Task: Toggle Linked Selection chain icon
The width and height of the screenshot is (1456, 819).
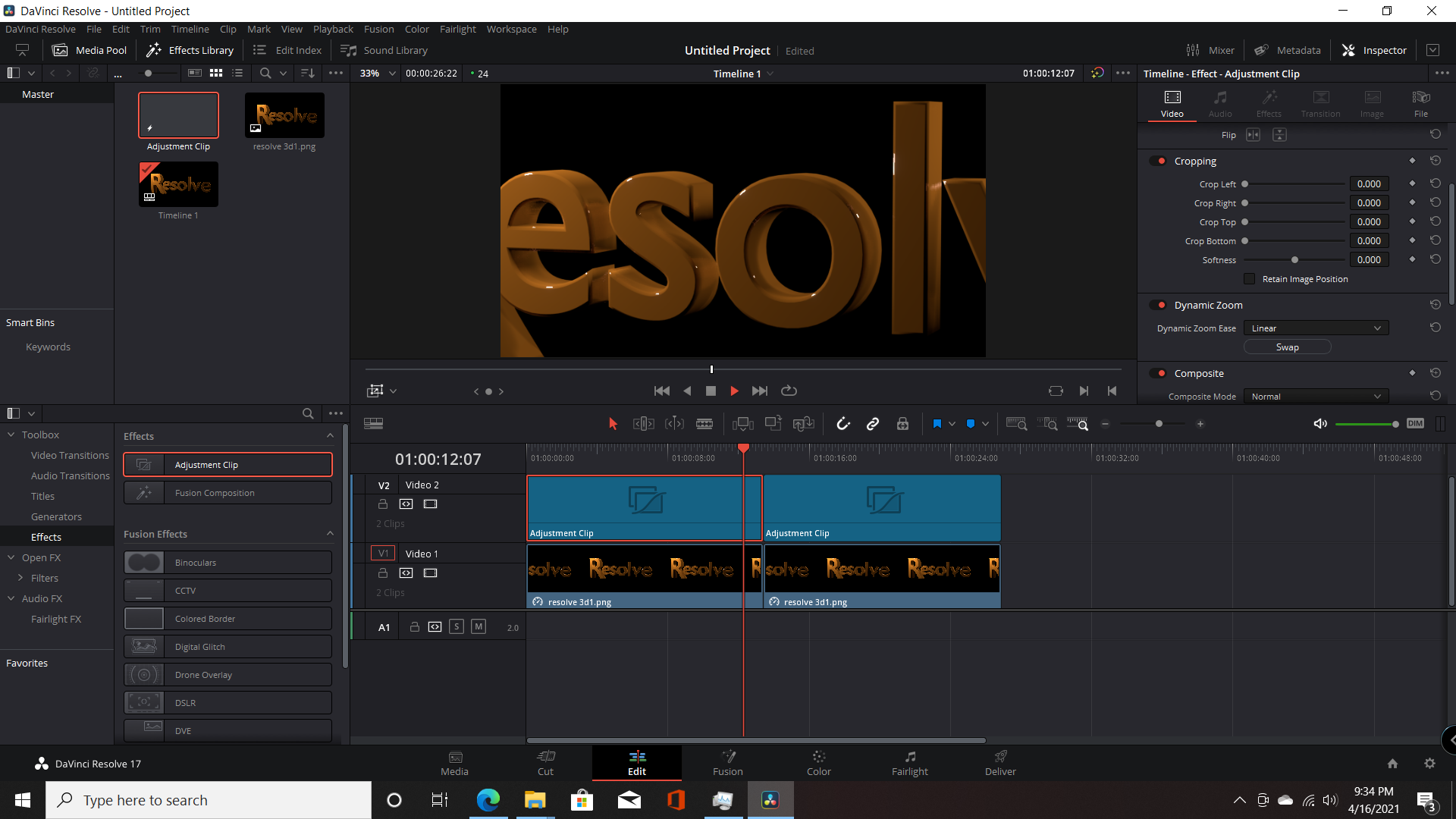Action: (873, 424)
